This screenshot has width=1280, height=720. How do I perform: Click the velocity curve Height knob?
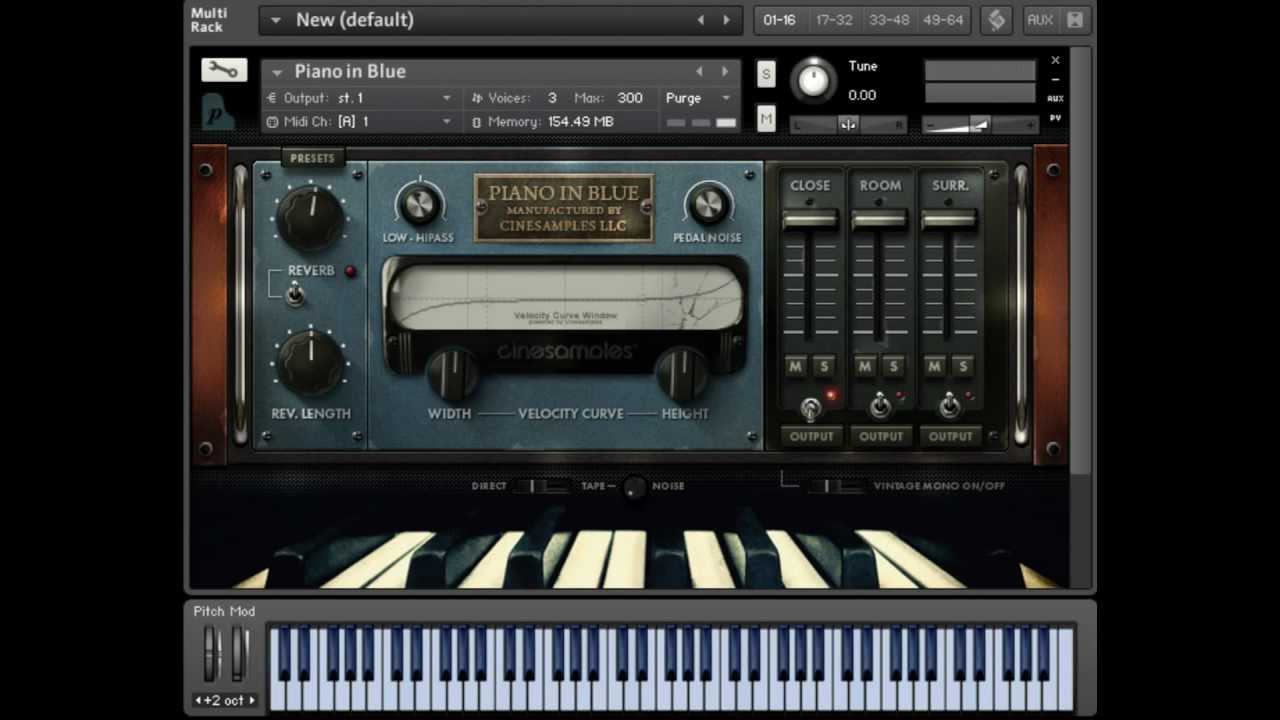tap(682, 374)
